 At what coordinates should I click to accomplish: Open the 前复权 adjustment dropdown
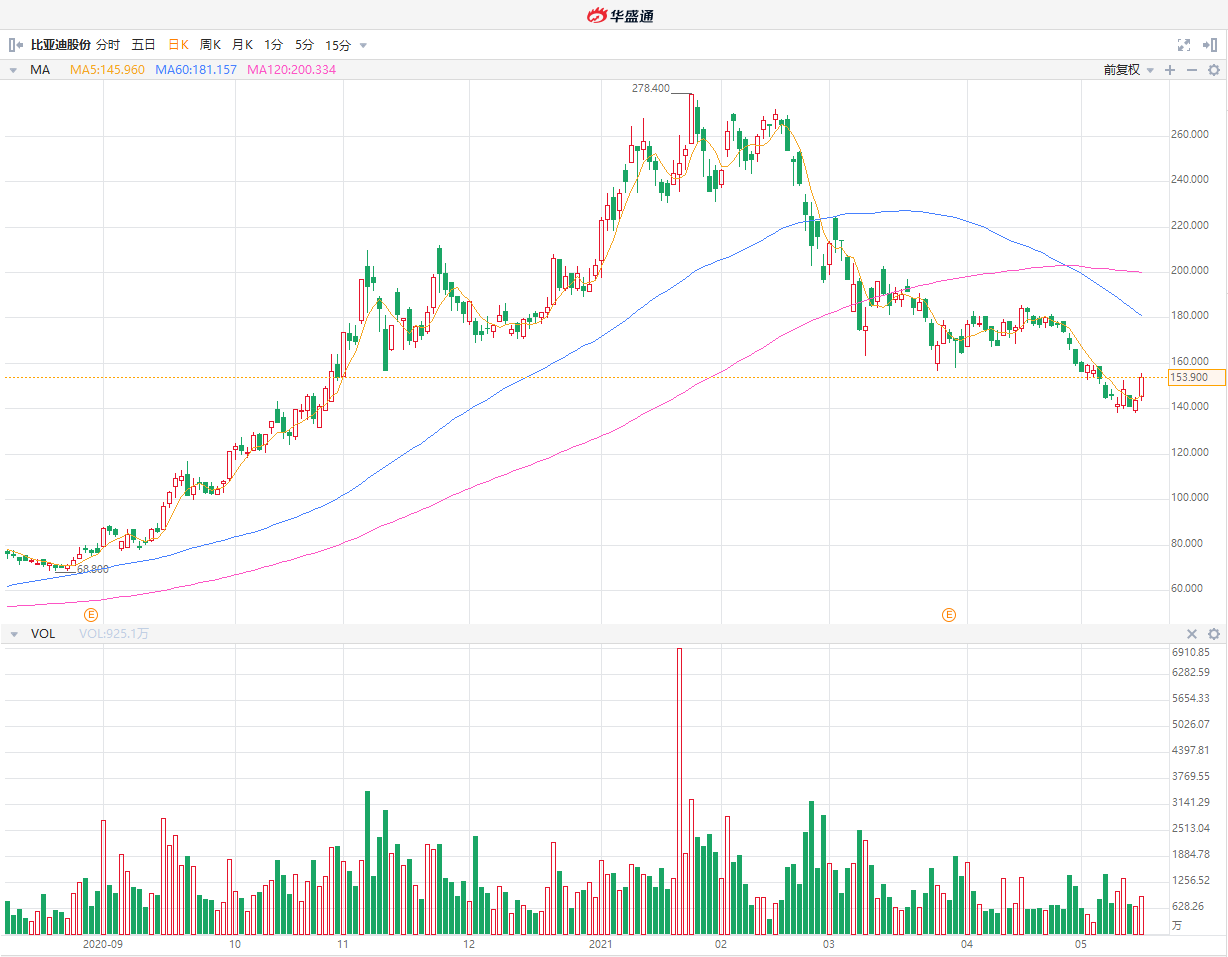[x=1128, y=70]
